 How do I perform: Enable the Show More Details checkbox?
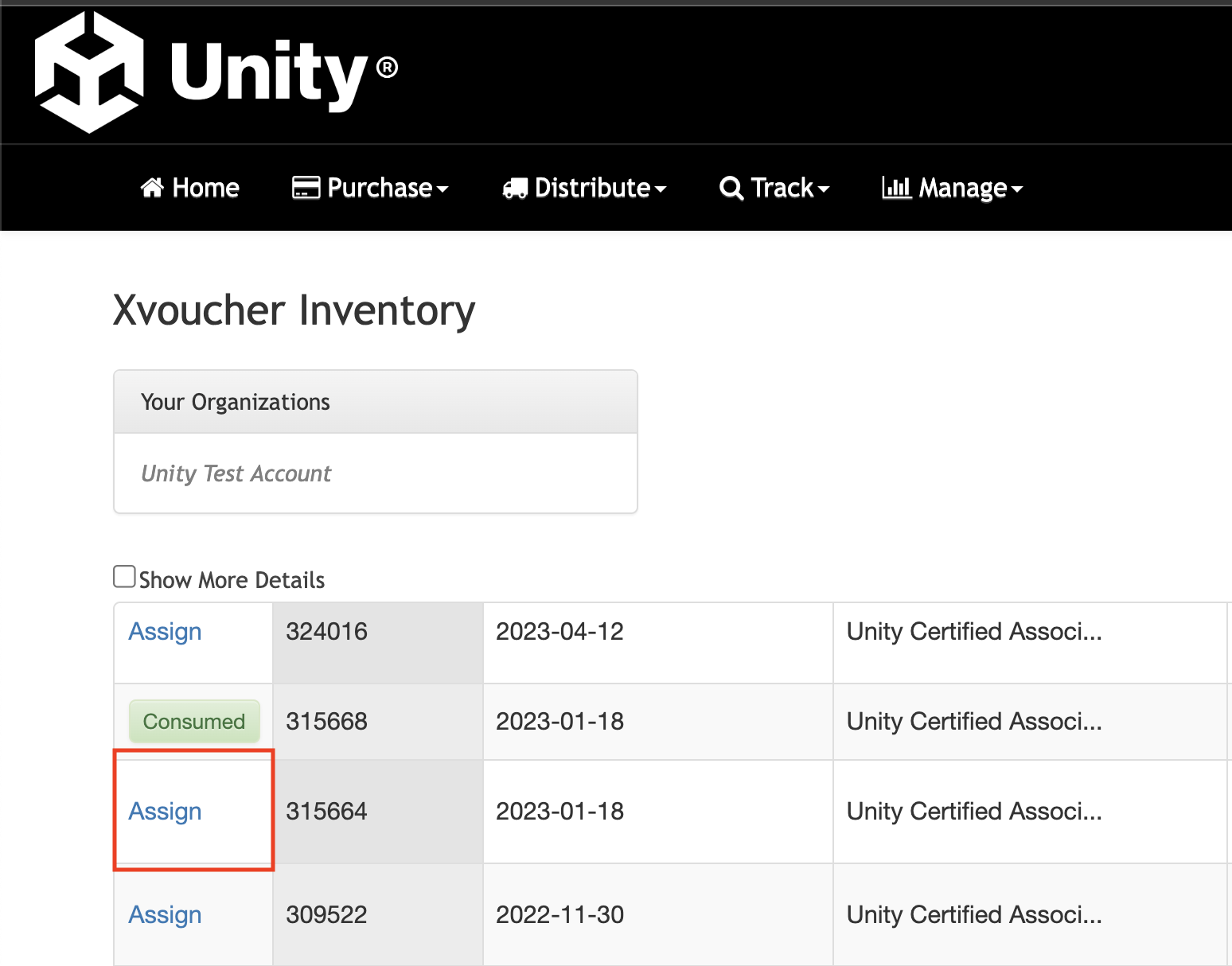124,577
